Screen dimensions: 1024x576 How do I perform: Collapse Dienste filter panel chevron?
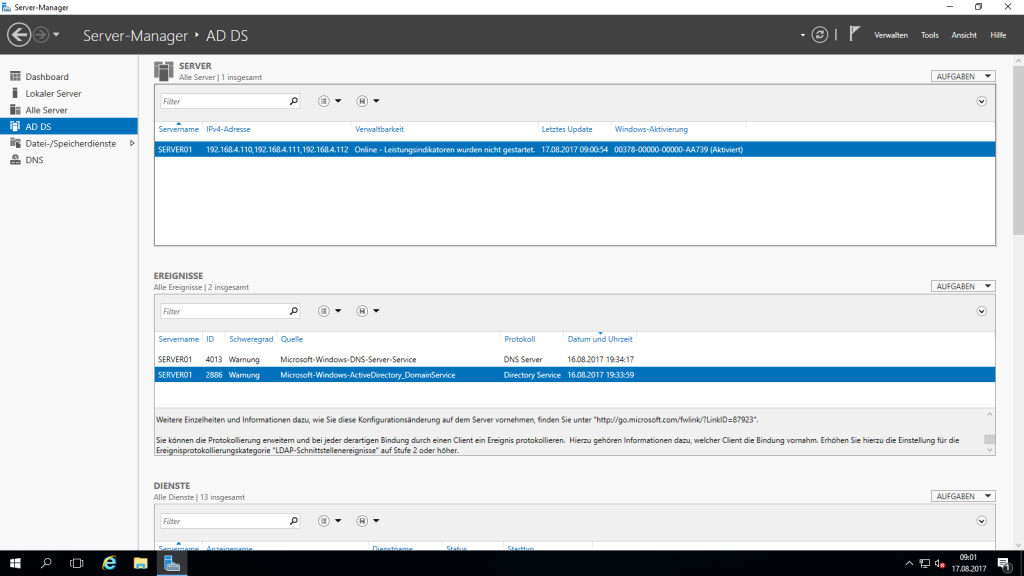coord(982,521)
